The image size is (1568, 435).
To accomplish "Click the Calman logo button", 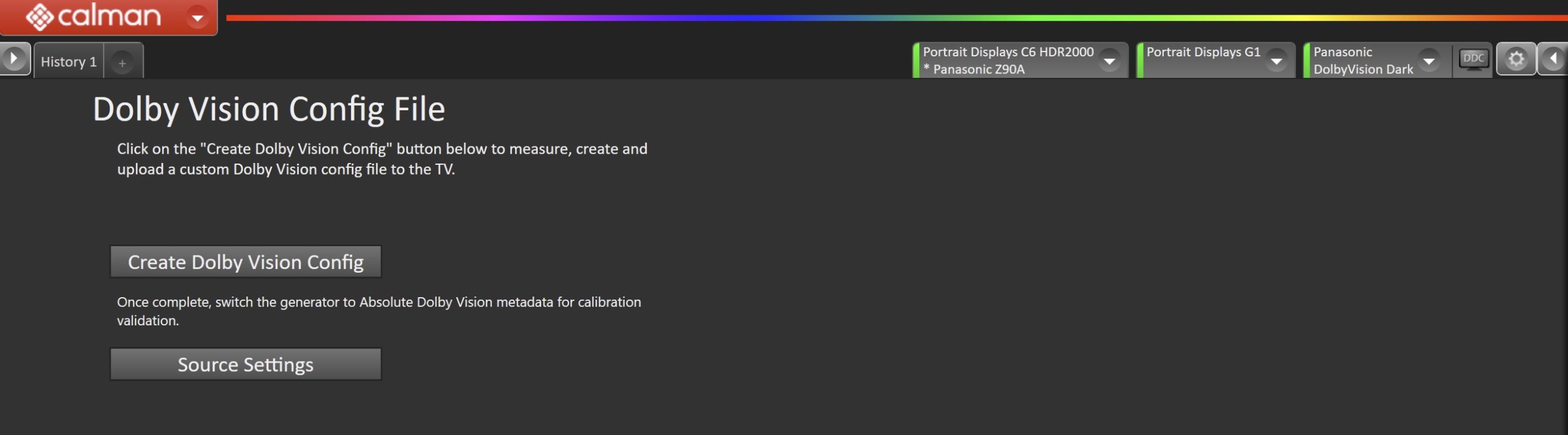I will (94, 17).
